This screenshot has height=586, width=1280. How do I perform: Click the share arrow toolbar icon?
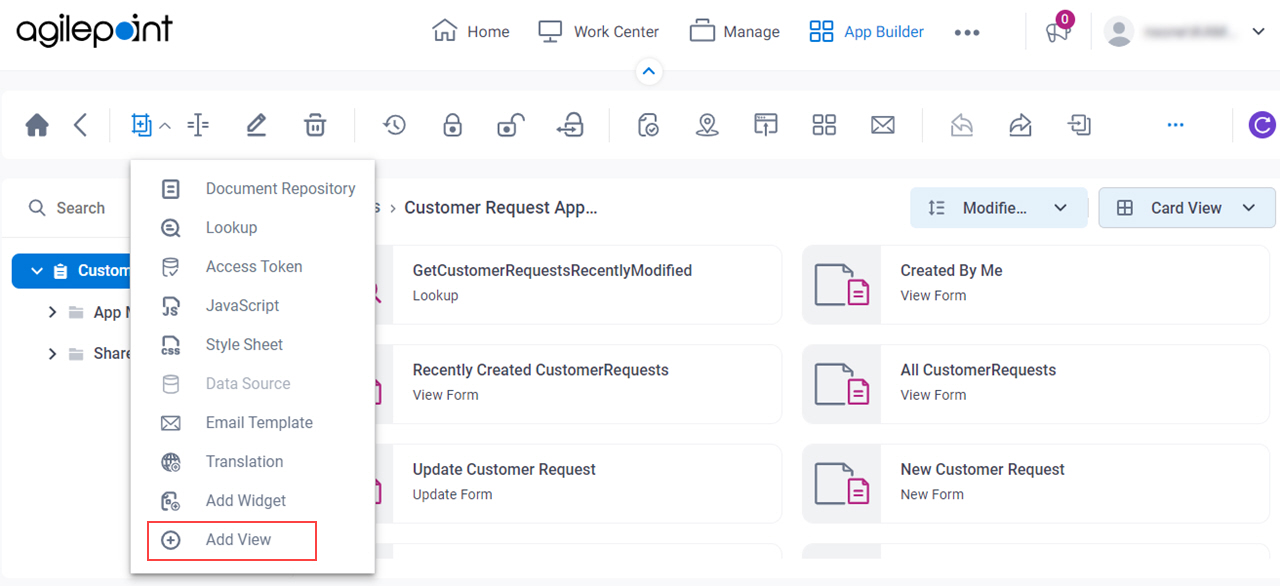tap(1020, 125)
